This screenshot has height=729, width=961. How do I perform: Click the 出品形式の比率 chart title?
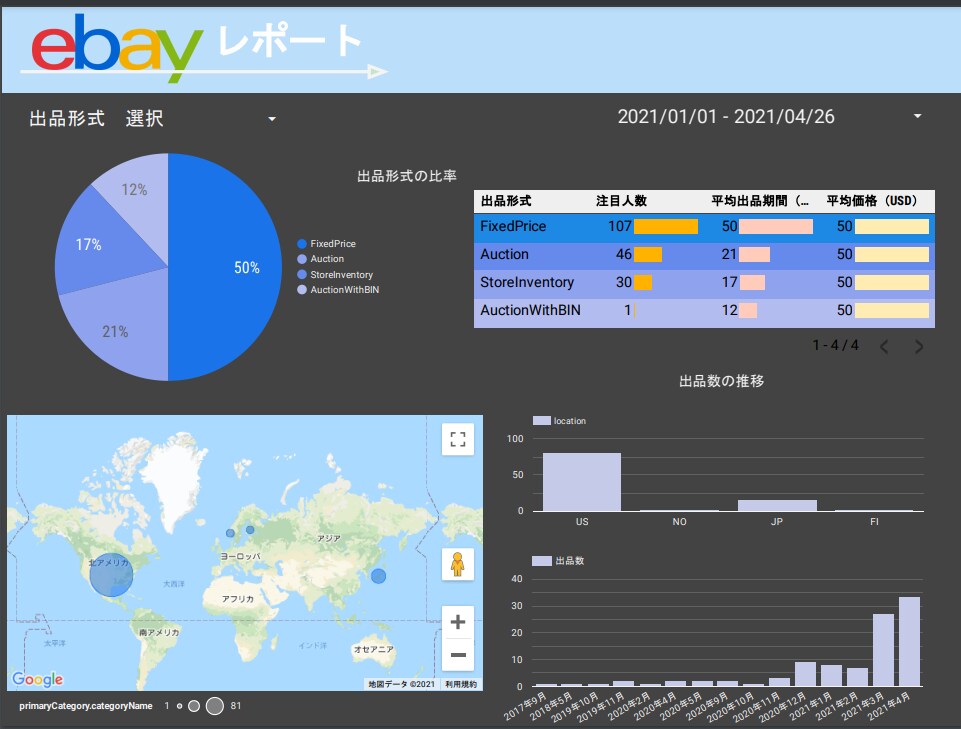pyautogui.click(x=407, y=177)
